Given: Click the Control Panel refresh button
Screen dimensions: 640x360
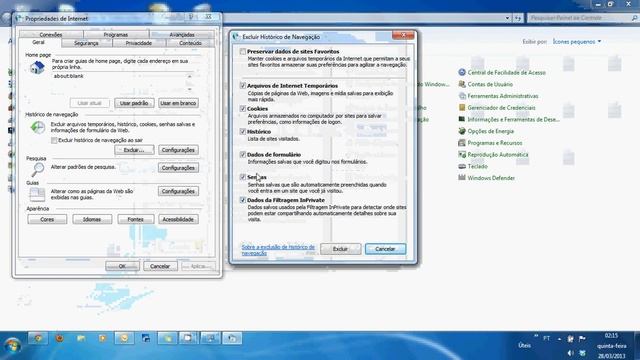Looking at the screenshot, I should [518, 18].
